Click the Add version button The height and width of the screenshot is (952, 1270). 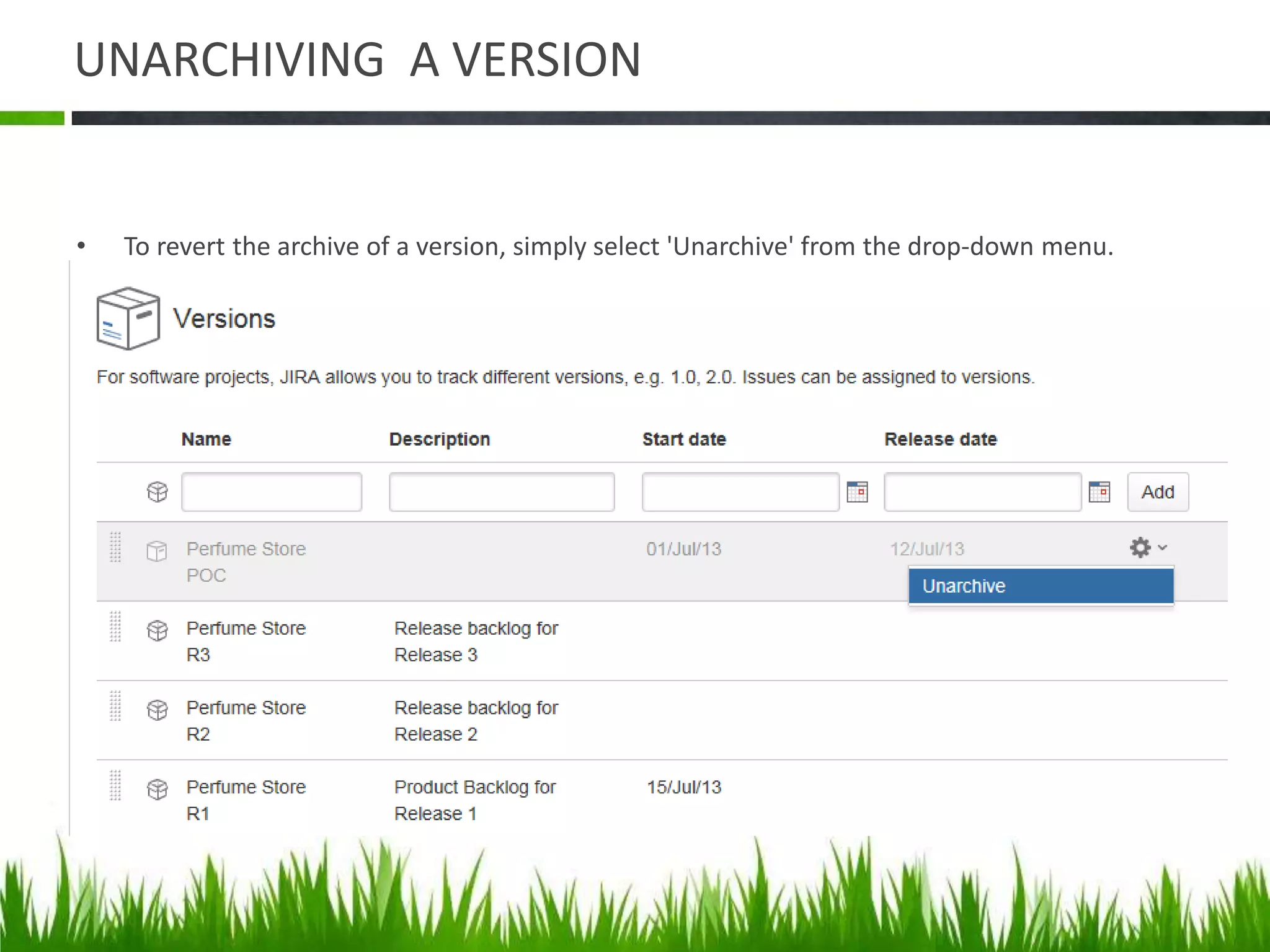[1158, 492]
